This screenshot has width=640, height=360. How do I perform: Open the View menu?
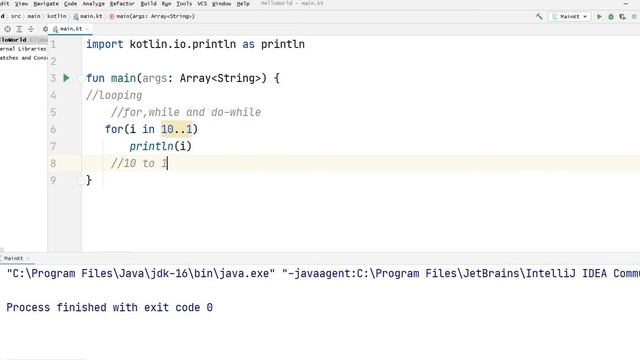pos(21,4)
